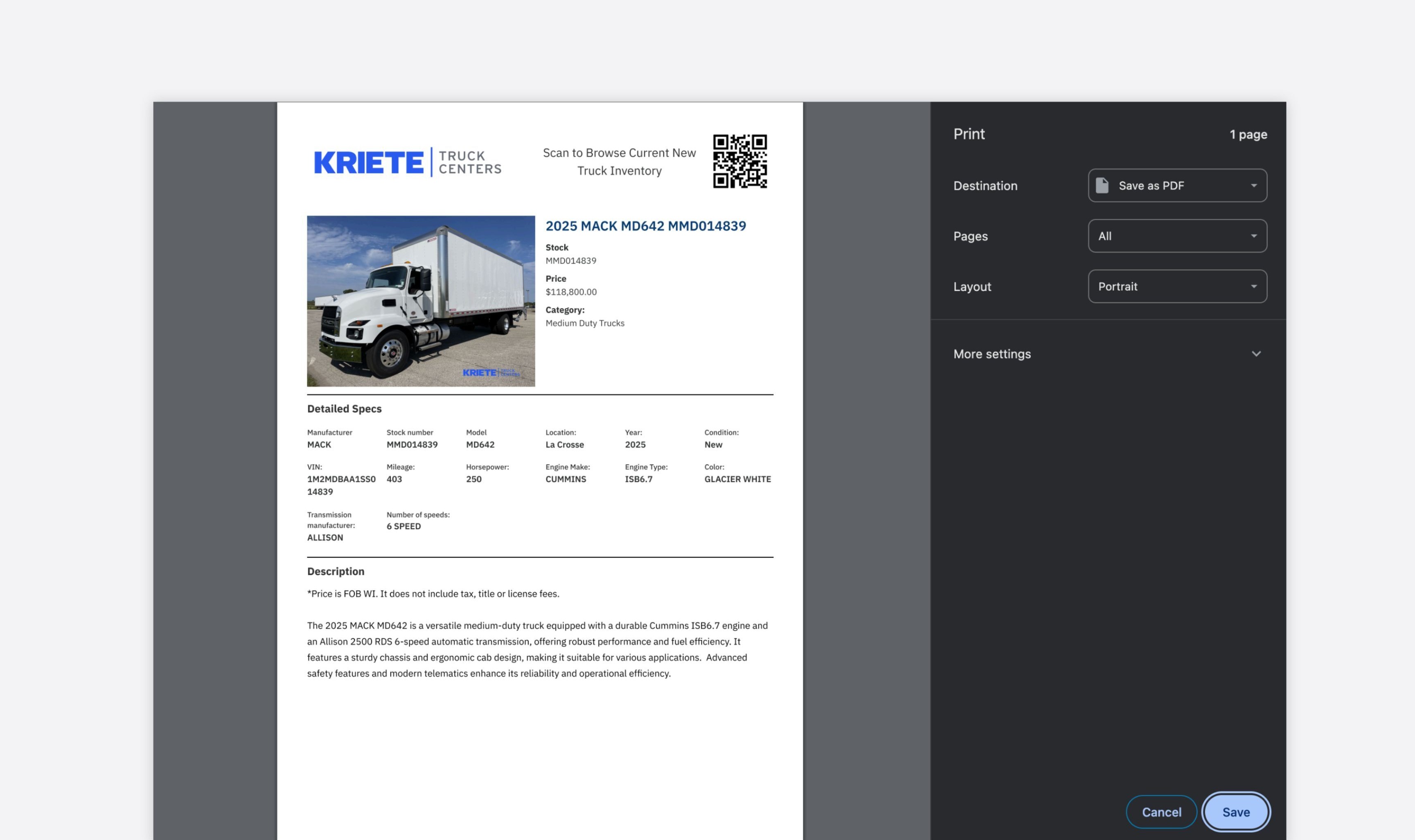Click the More settings chevron icon
The height and width of the screenshot is (840, 1415).
[x=1257, y=354]
